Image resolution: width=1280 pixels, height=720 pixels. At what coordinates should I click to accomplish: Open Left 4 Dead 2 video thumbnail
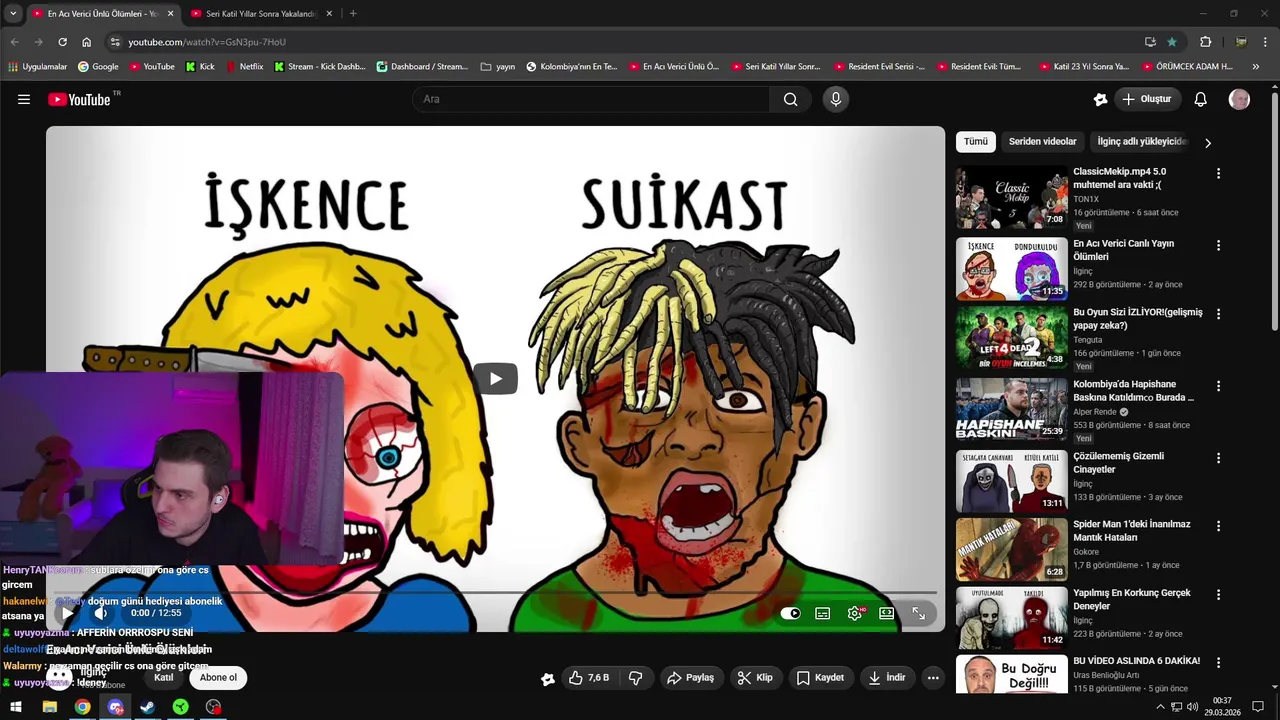[x=1012, y=337]
